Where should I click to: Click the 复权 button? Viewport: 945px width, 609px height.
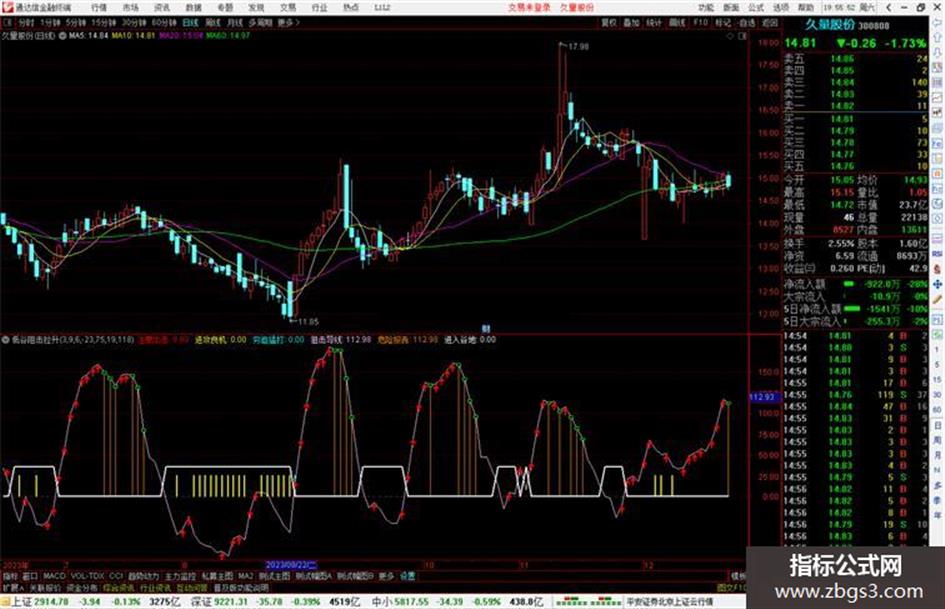609,22
